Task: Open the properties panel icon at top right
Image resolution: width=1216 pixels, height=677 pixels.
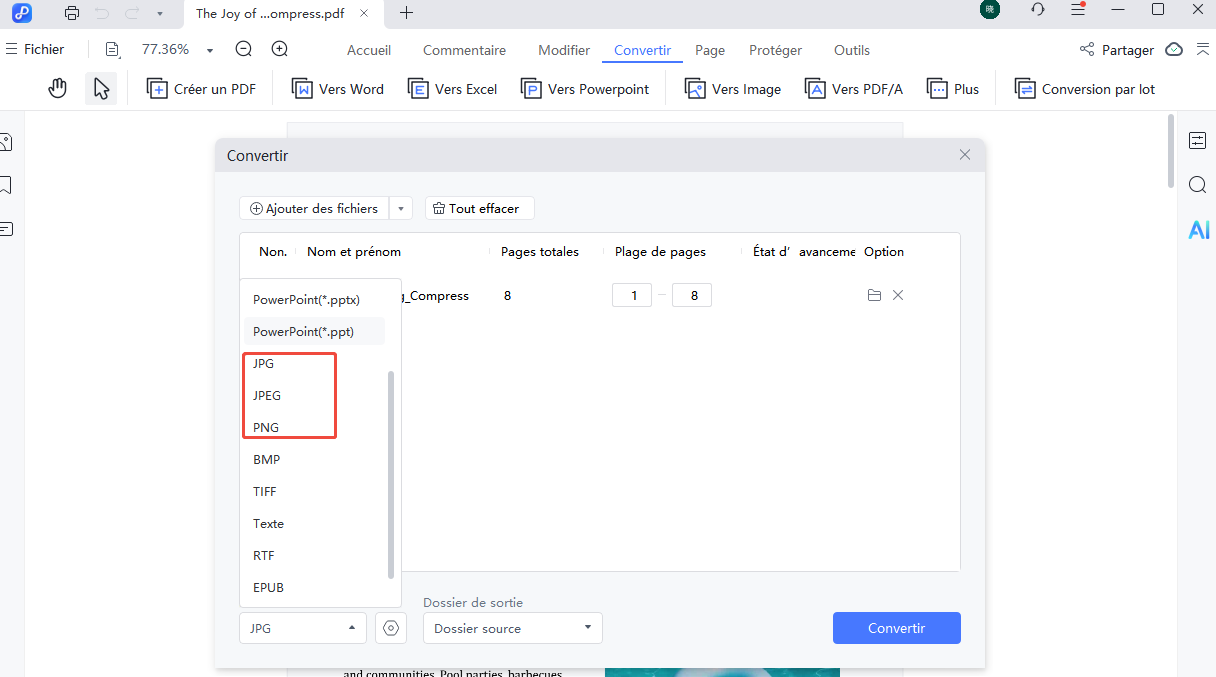Action: (1197, 141)
